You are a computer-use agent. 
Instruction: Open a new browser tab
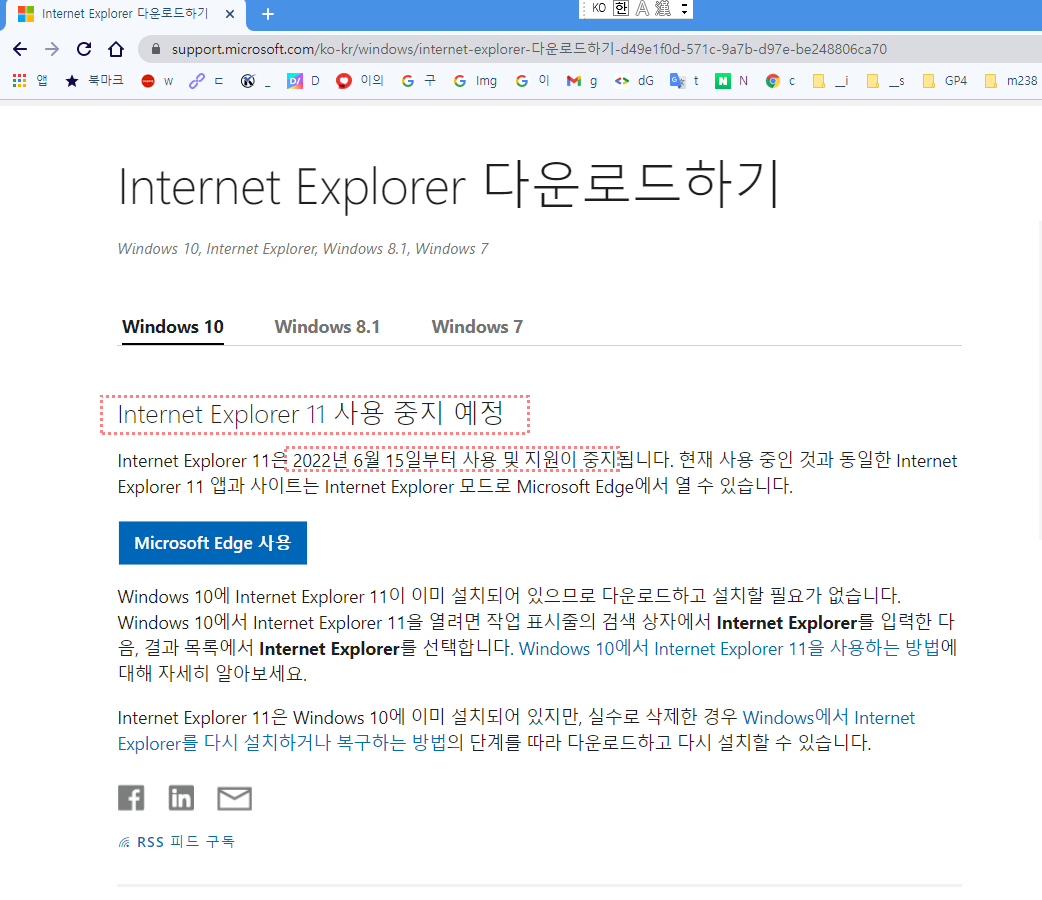[x=268, y=14]
